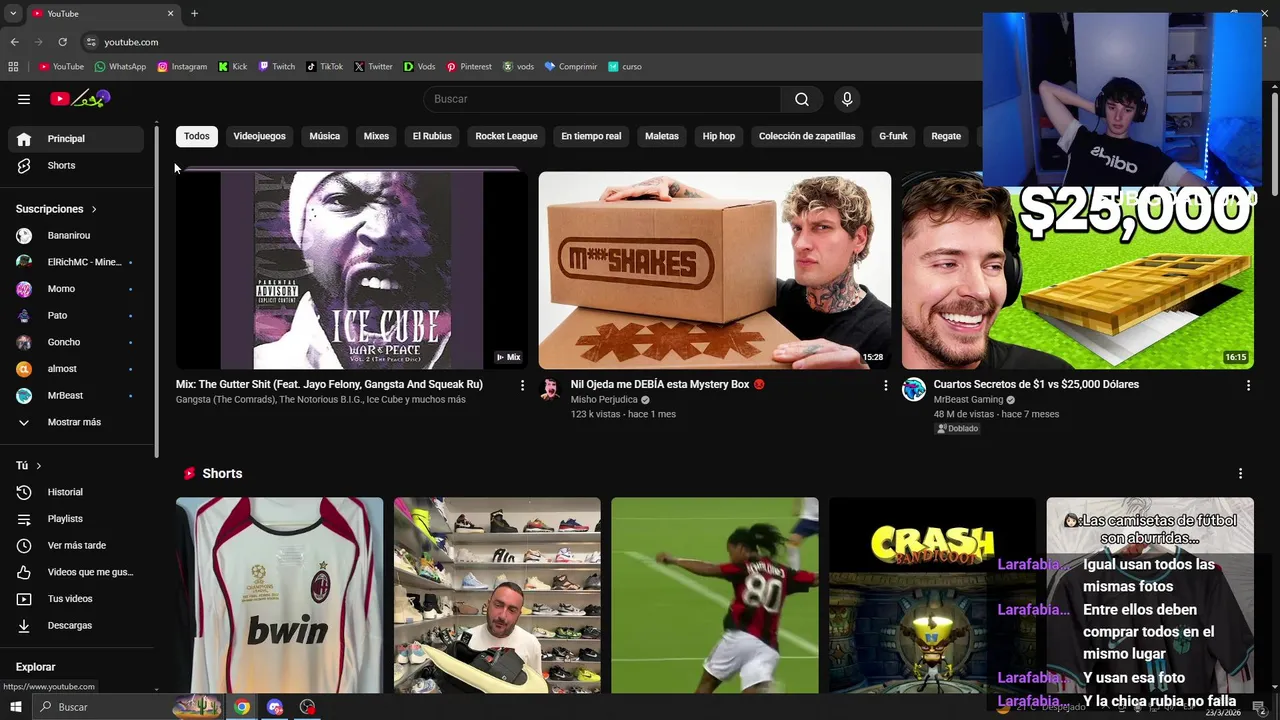This screenshot has height=720, width=1280.
Task: Expand the Suscripciones section
Action: pyautogui.click(x=56, y=209)
